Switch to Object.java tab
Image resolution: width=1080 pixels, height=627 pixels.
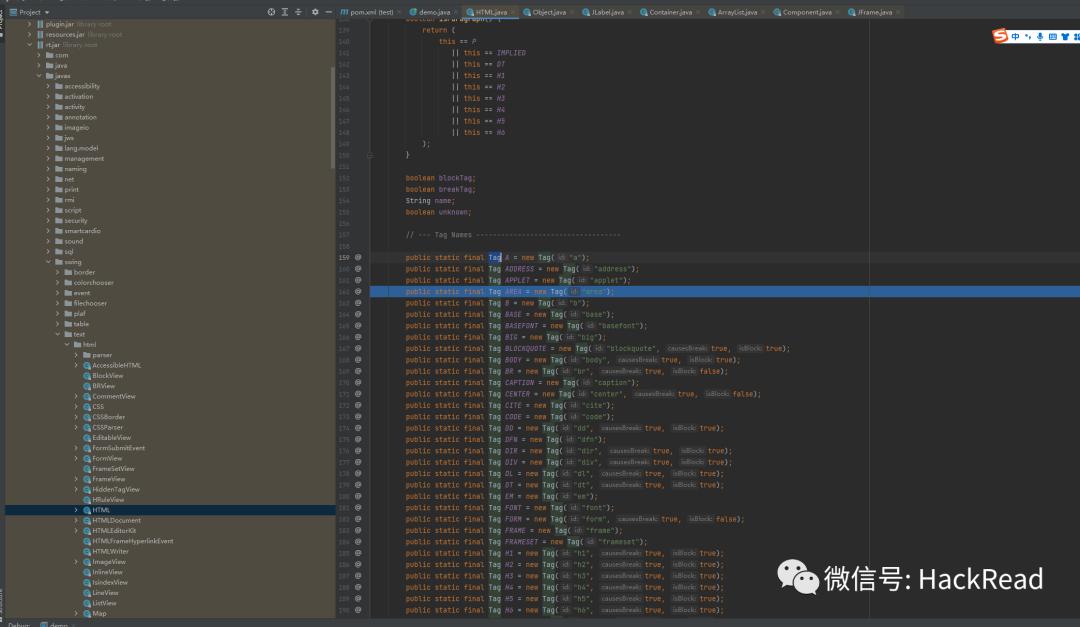tap(548, 12)
